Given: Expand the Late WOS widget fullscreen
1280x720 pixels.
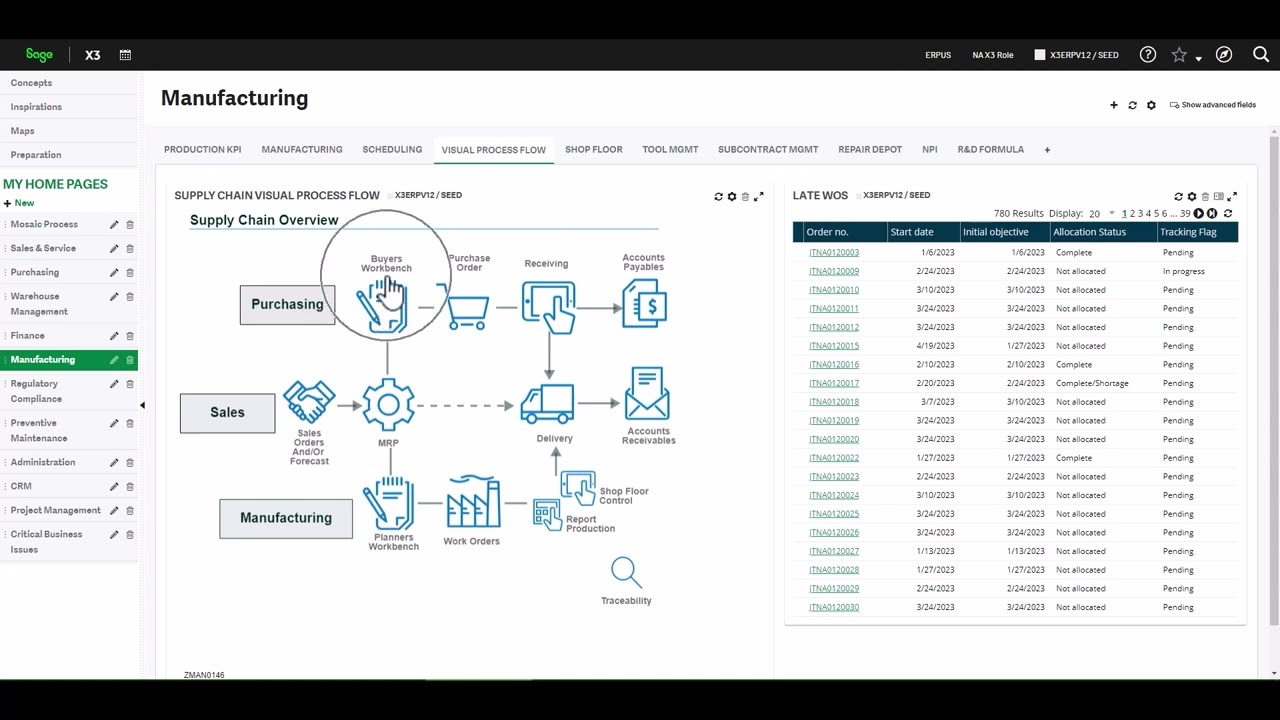Looking at the screenshot, I should (x=1232, y=197).
